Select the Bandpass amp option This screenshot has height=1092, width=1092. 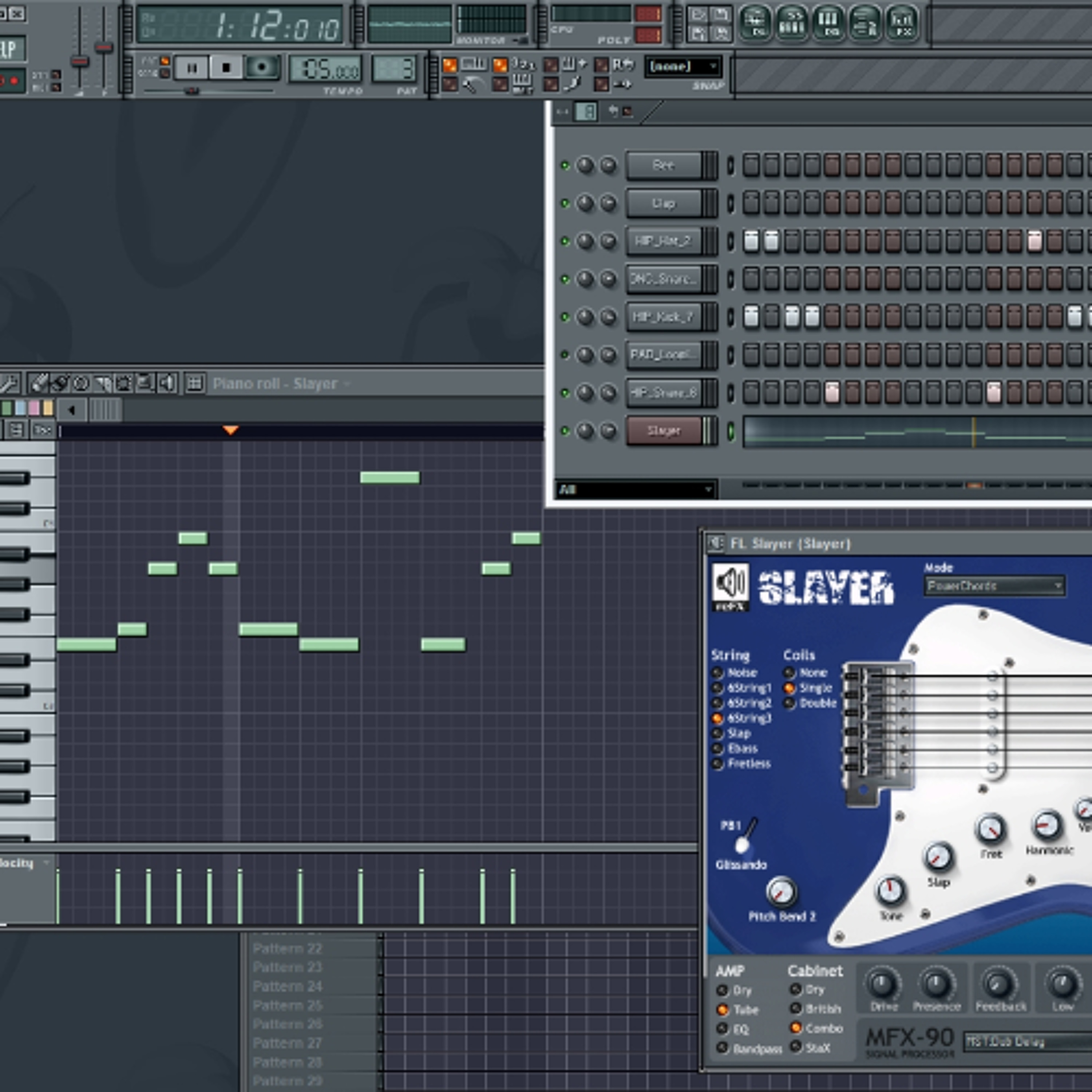(722, 1048)
